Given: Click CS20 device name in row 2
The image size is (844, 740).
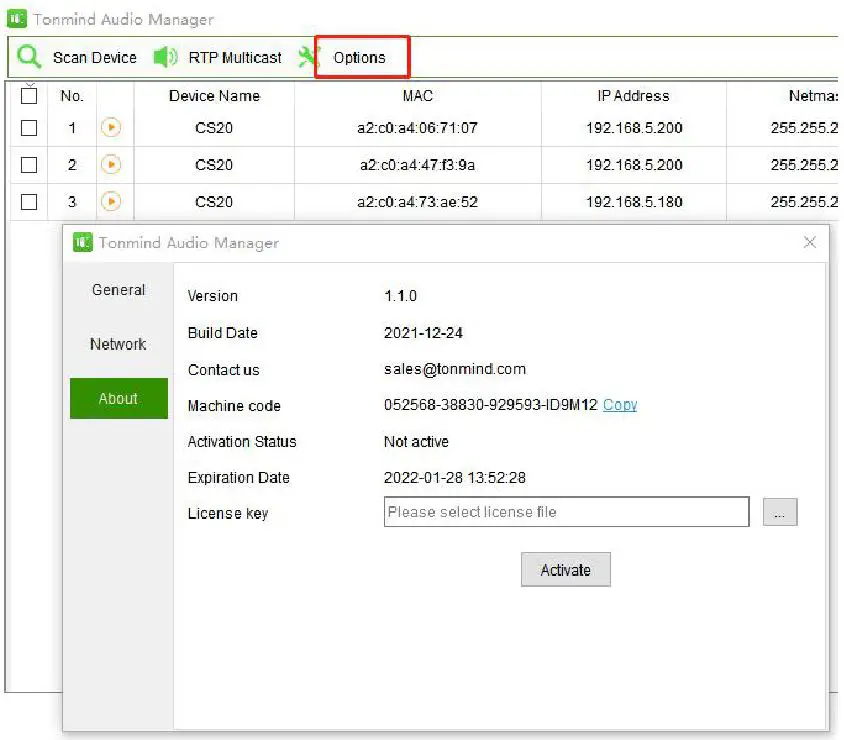Looking at the screenshot, I should (x=214, y=165).
